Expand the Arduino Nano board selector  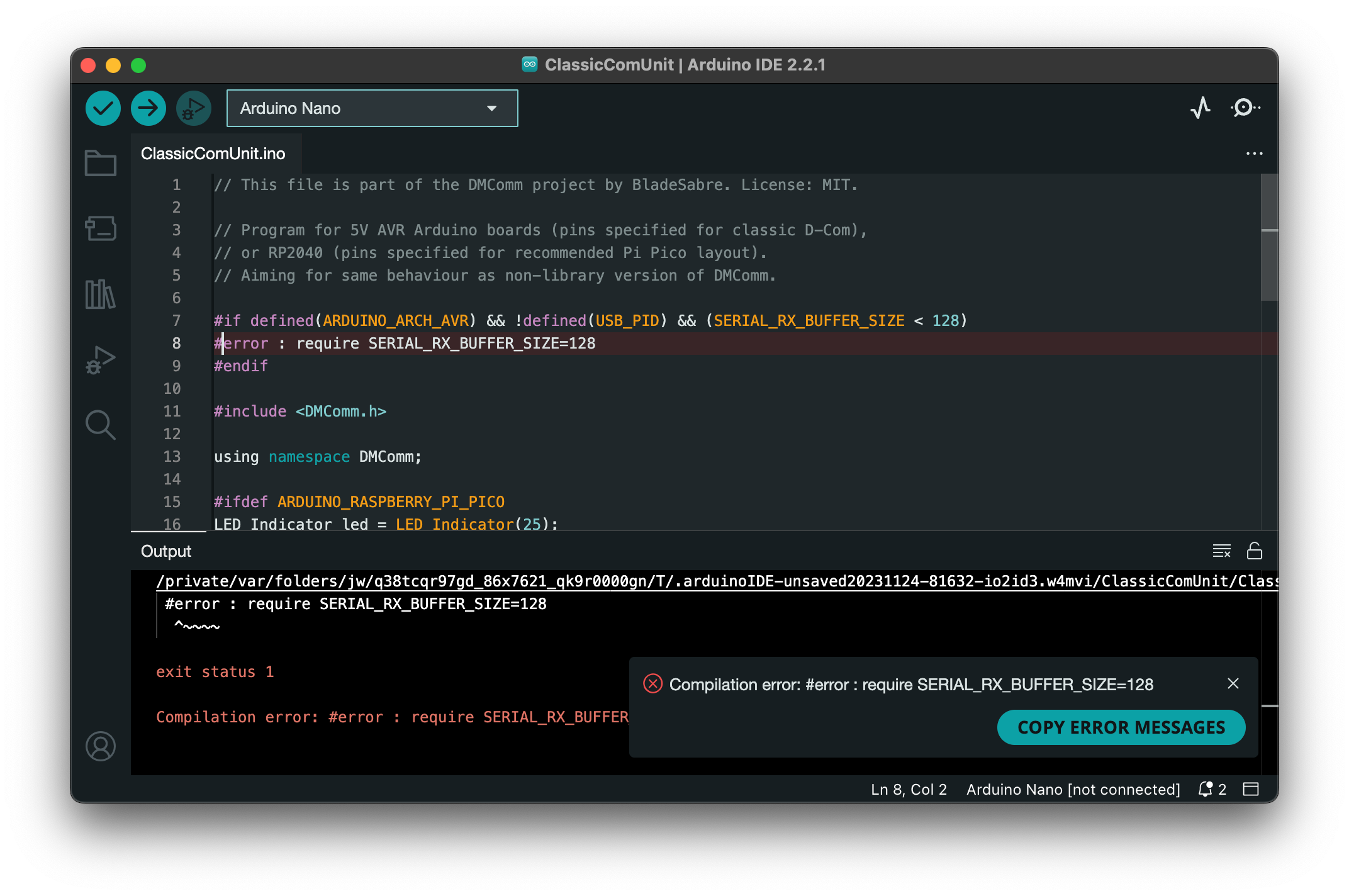[372, 108]
